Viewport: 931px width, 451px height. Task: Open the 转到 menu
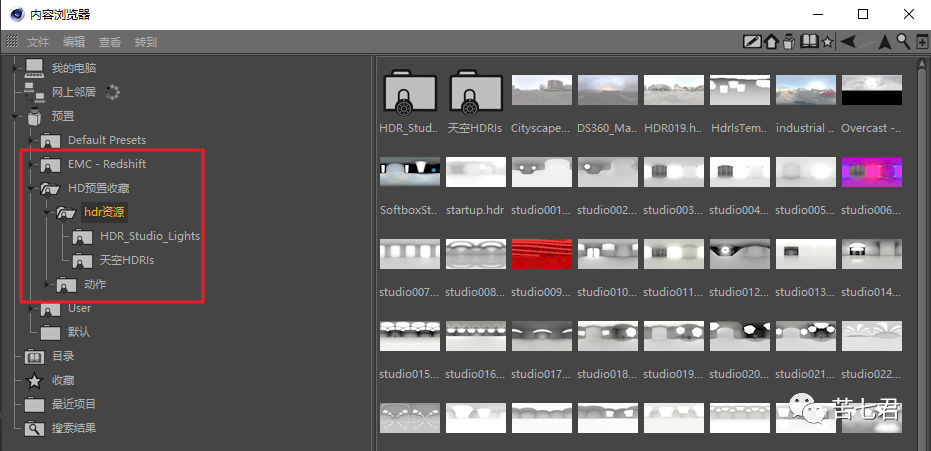click(145, 42)
